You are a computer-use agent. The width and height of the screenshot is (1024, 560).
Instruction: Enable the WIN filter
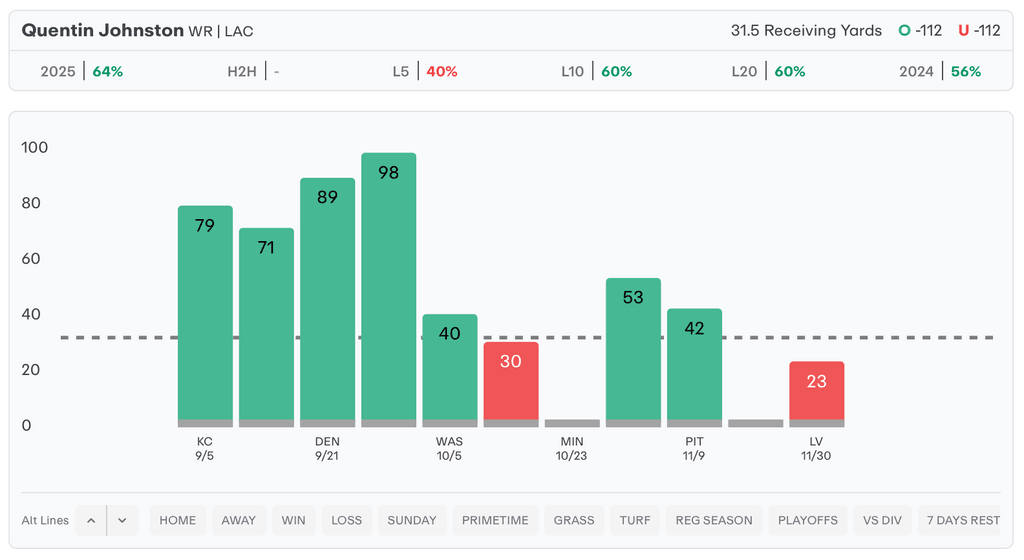pos(294,520)
